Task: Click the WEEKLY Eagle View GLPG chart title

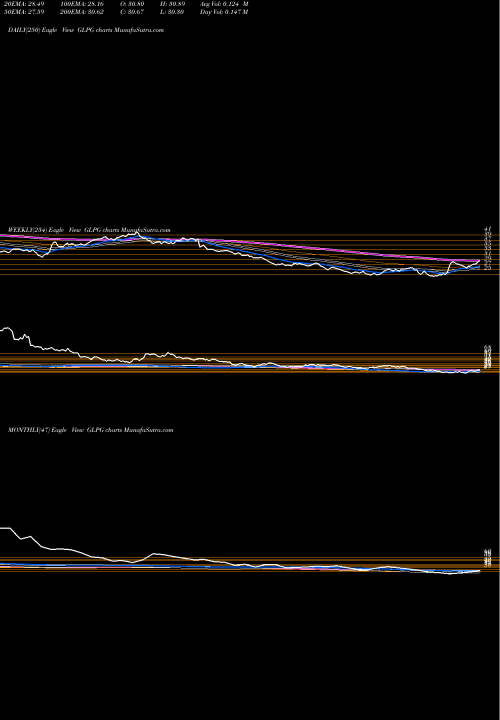Action: coord(89,230)
